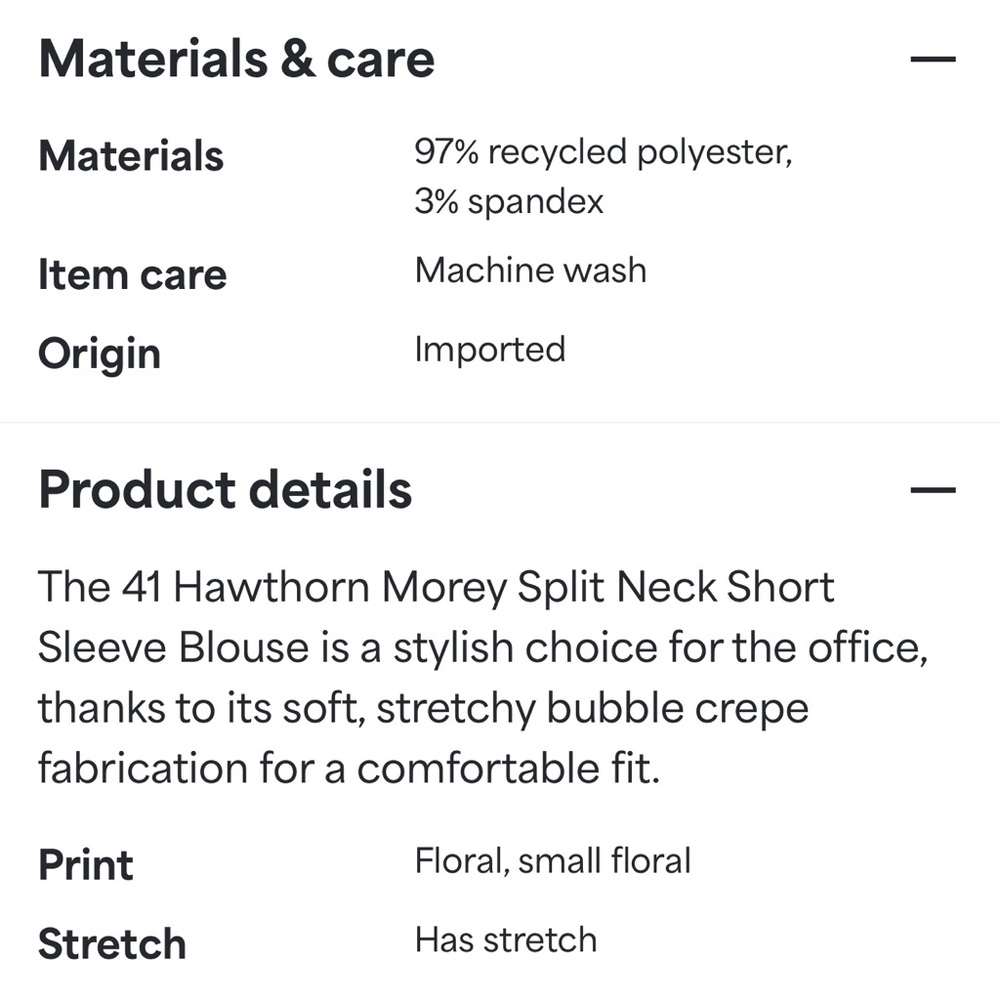Click the blouse description paragraph
Viewport: 1000px width, 1000px height.
coord(483,677)
